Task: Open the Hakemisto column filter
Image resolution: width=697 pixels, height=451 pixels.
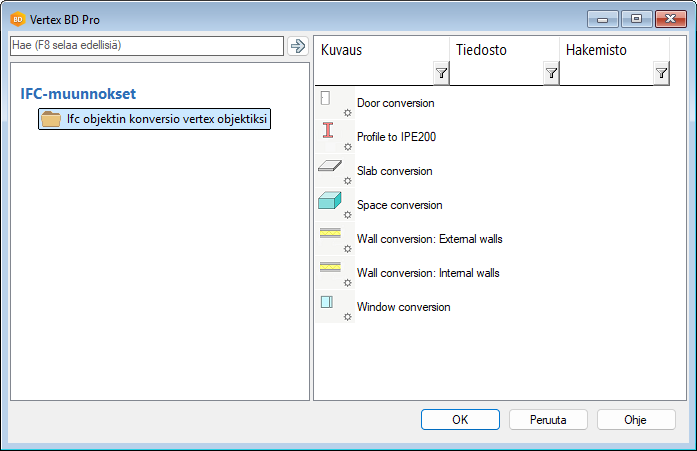Action: pyautogui.click(x=661, y=73)
